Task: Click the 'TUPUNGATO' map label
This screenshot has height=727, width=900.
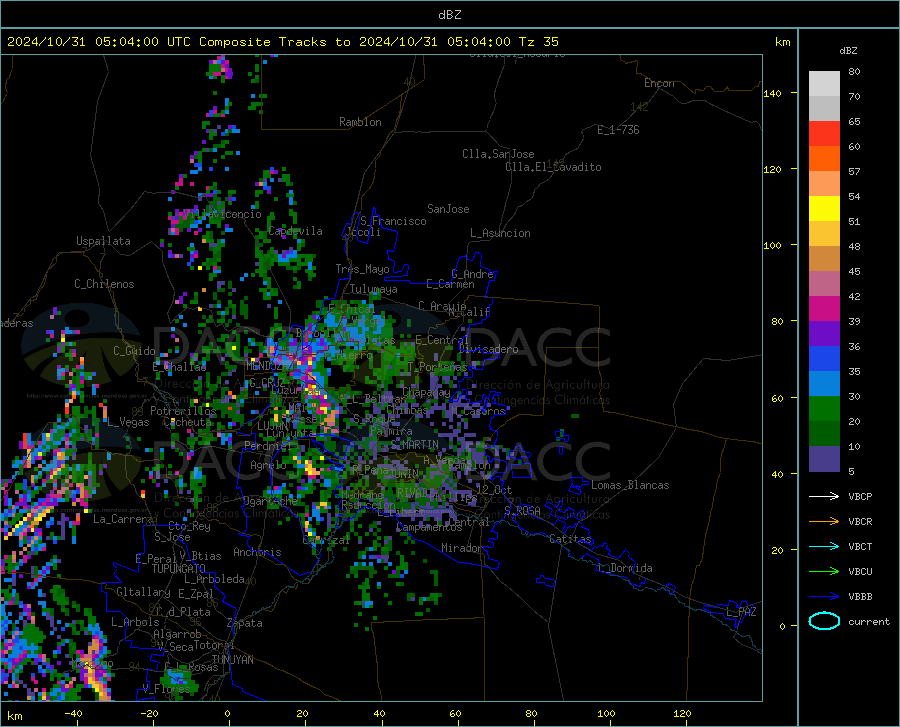Action: (179, 569)
